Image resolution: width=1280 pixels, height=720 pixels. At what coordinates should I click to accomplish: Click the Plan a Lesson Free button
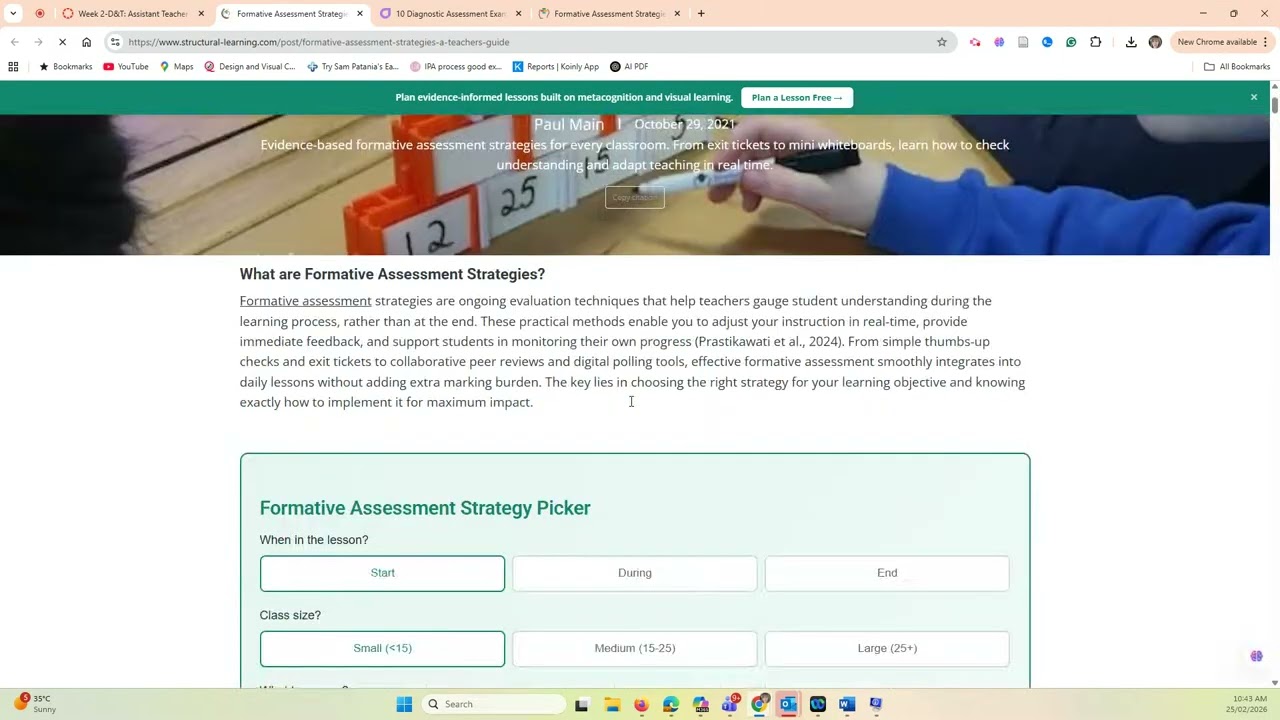(x=797, y=98)
